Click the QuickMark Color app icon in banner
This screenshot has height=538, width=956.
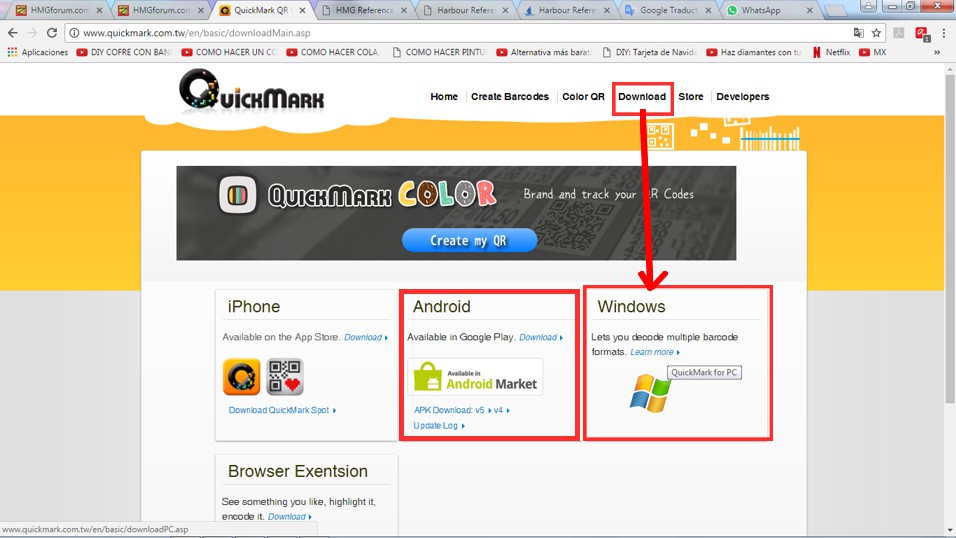(x=238, y=195)
